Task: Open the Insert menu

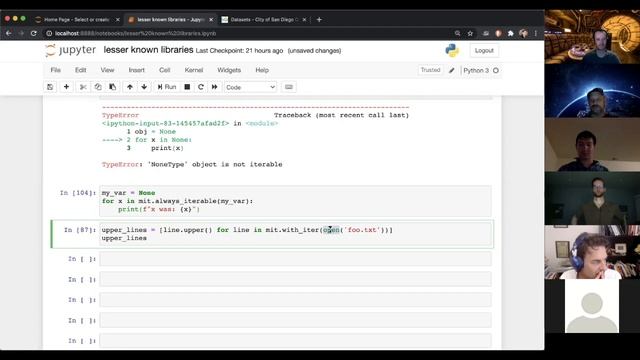Action: pyautogui.click(x=136, y=70)
